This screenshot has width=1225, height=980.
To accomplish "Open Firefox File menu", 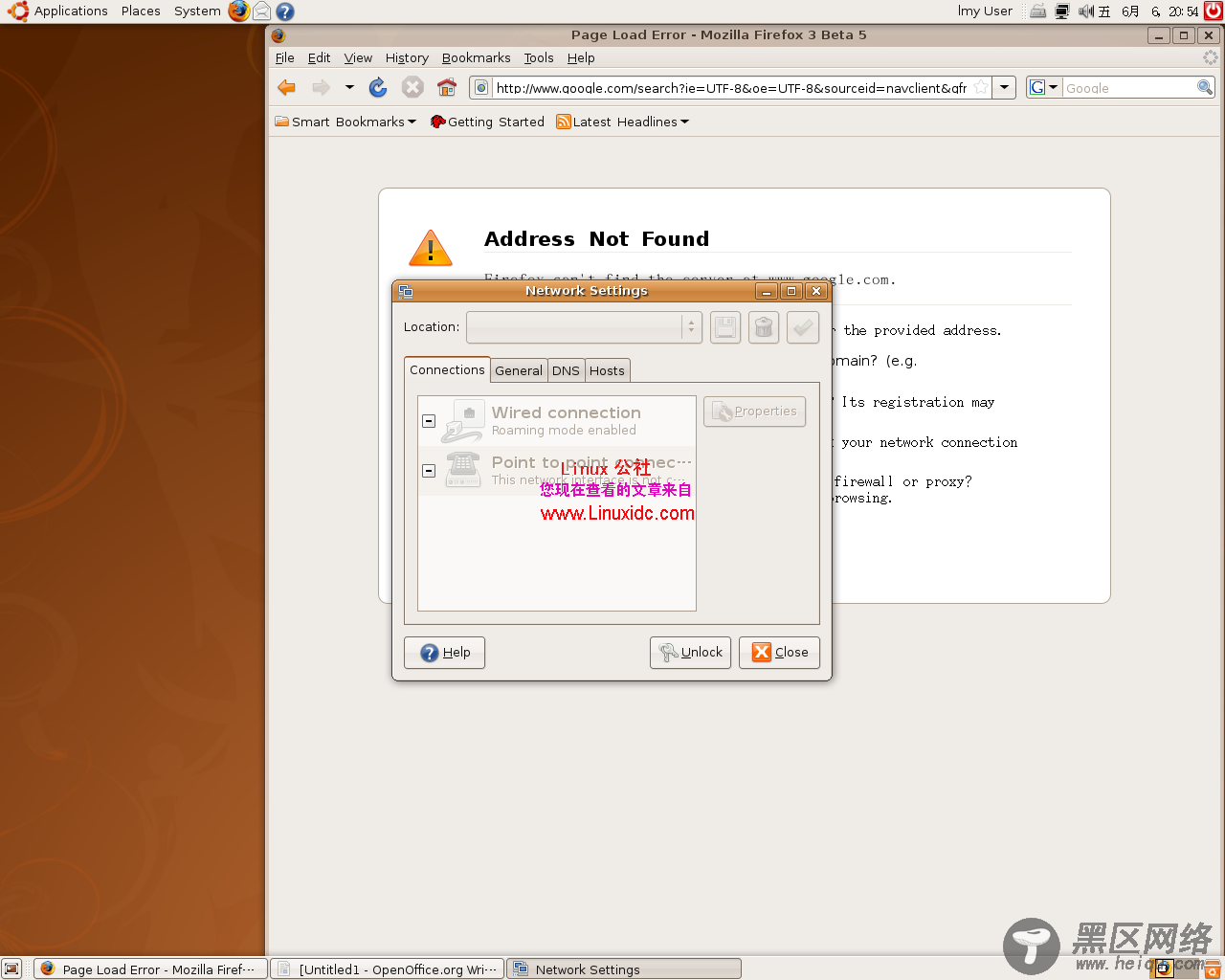I will [285, 57].
